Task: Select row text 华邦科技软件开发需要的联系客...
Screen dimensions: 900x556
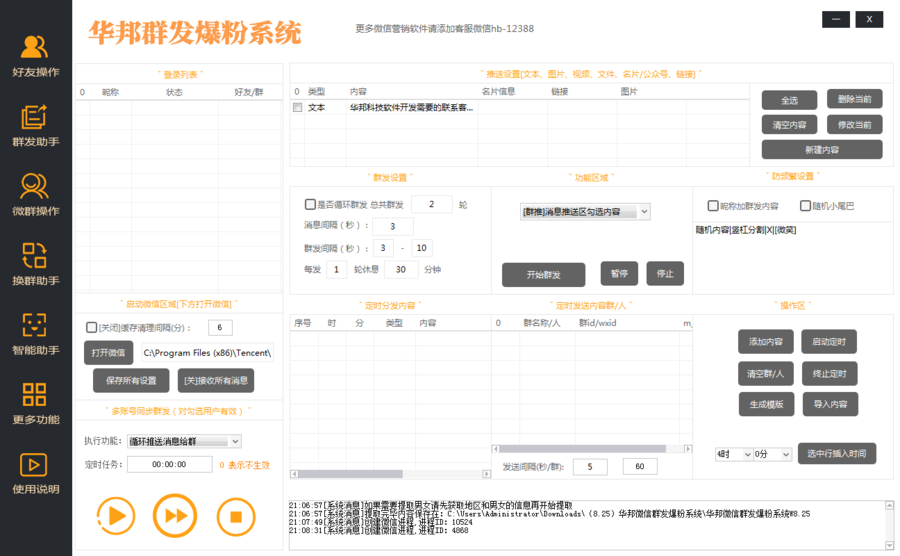Action: click(411, 107)
